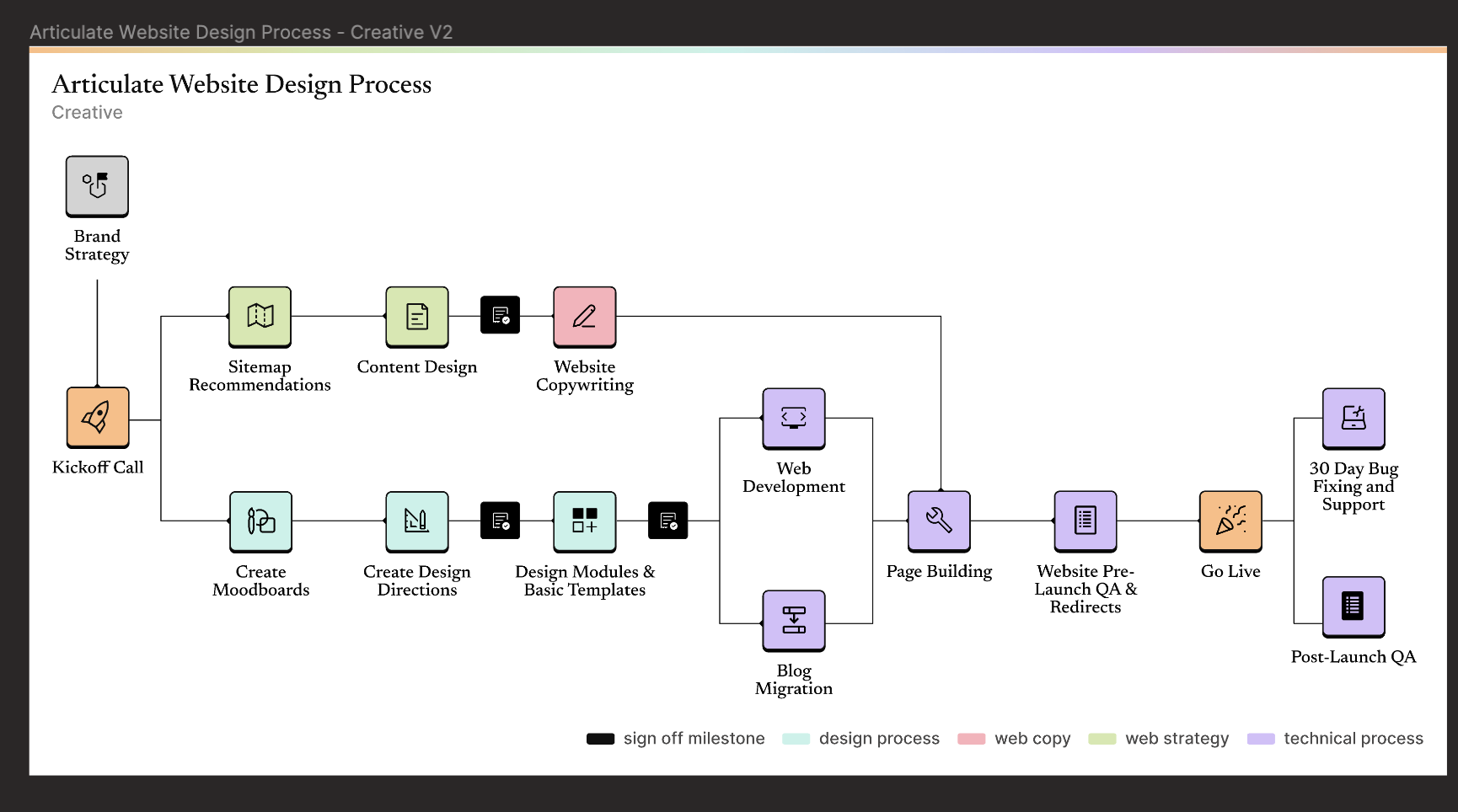The image size is (1458, 812).
Task: Click the Post-Launch QA icon
Action: [1353, 607]
